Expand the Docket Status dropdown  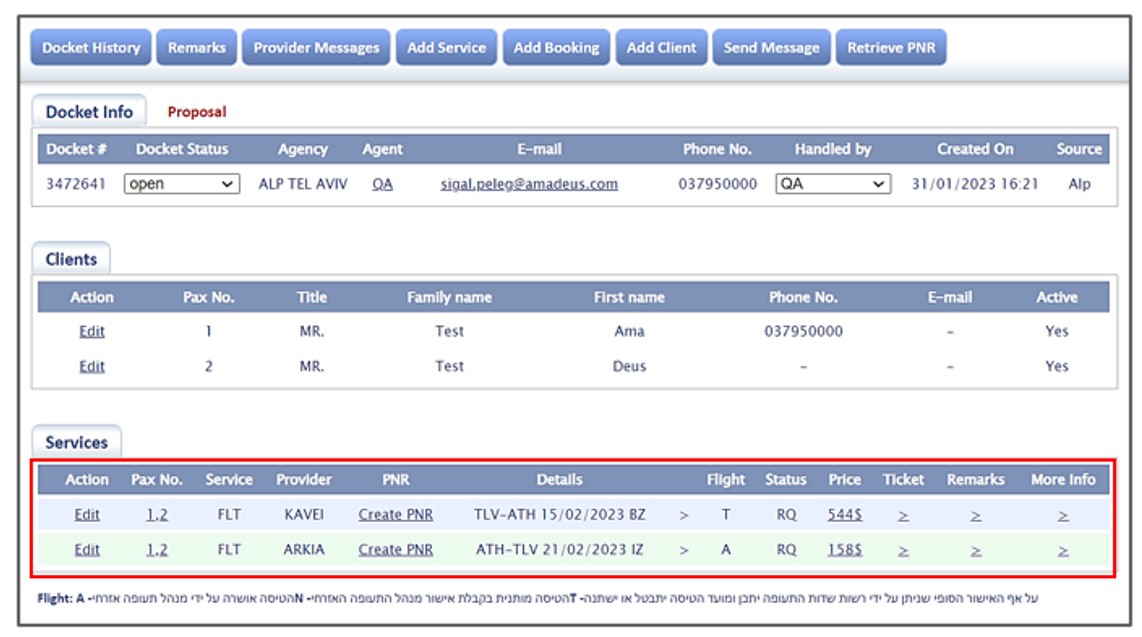tap(181, 184)
